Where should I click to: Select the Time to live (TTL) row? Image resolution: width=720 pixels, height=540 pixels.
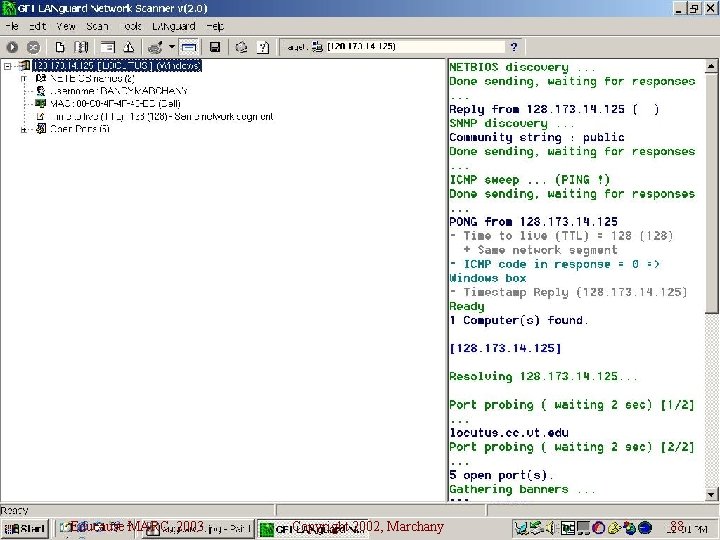[162, 117]
